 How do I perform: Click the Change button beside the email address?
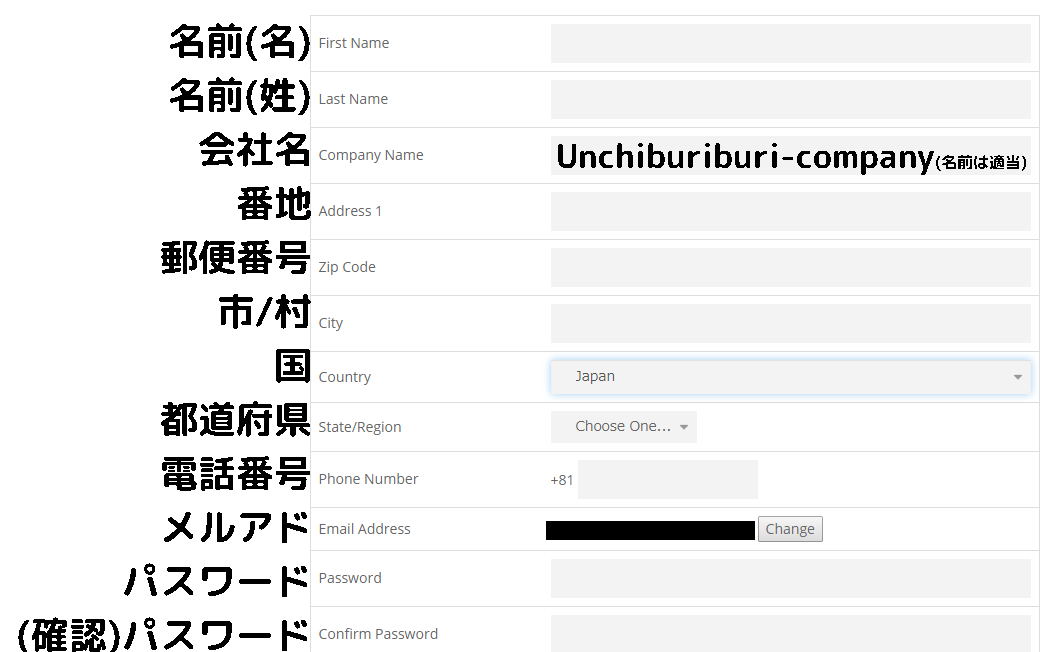click(x=789, y=529)
